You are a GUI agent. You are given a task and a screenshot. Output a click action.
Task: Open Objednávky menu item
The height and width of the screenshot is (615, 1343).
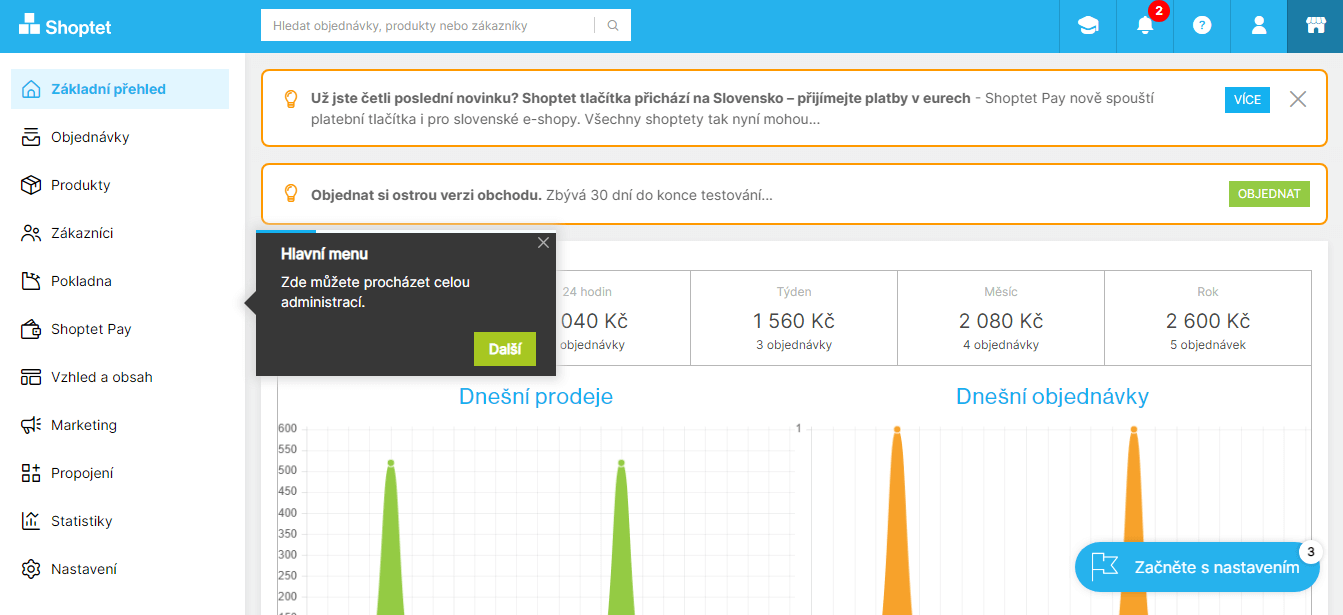[120, 137]
